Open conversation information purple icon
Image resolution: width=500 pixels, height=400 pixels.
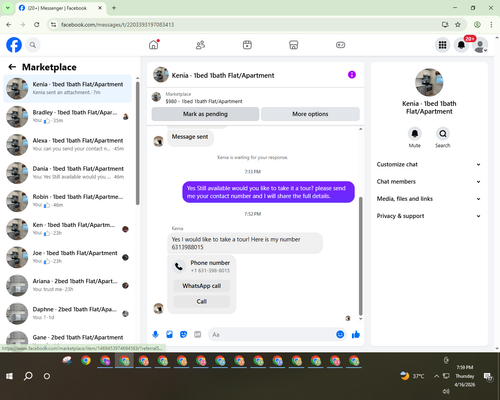352,75
